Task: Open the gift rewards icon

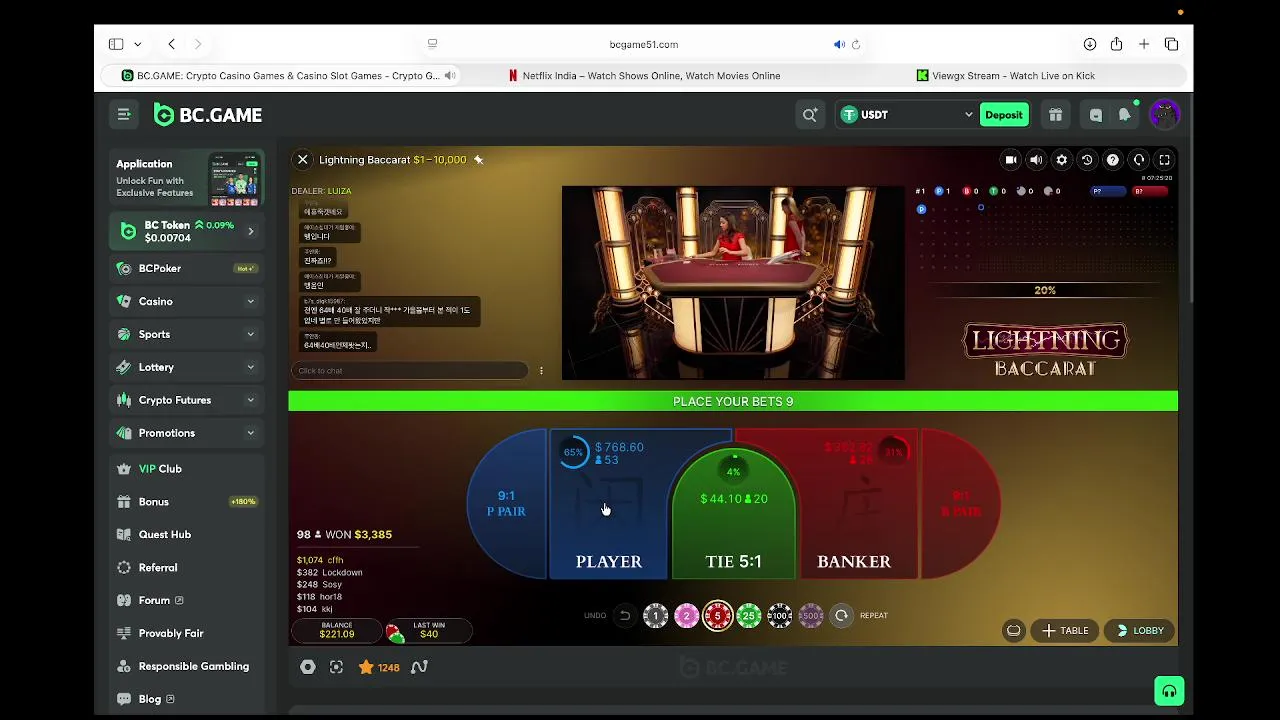Action: (x=1055, y=115)
